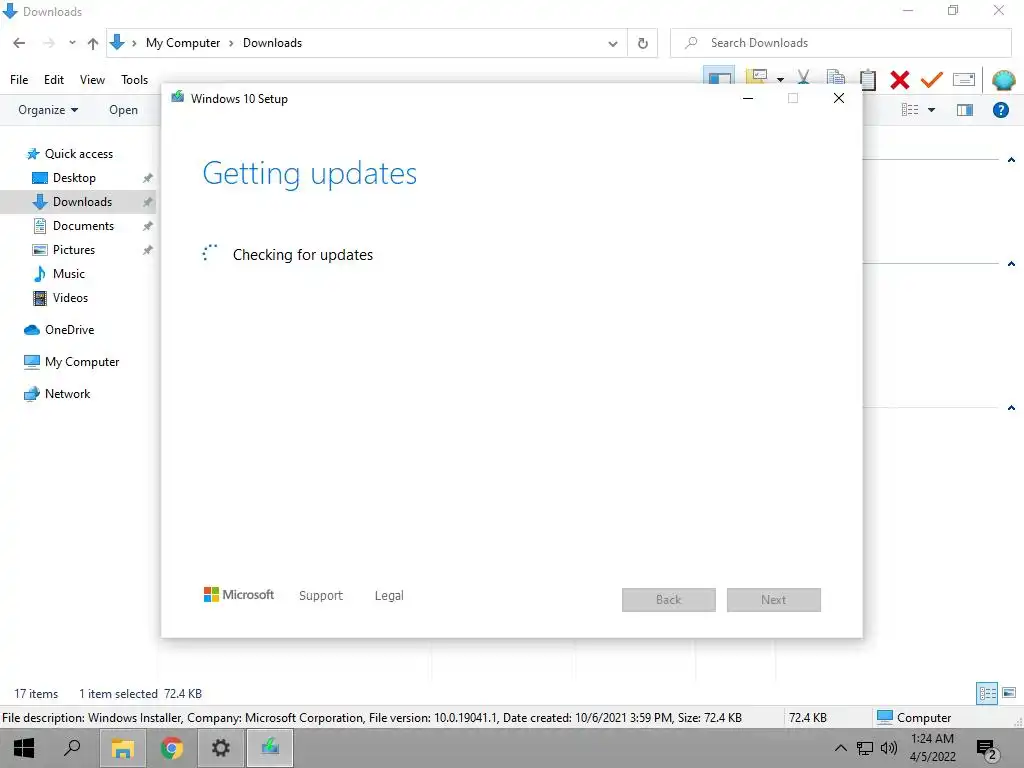This screenshot has width=1024, height=768.
Task: Collapse the bottom file group chevron
Action: point(1011,408)
